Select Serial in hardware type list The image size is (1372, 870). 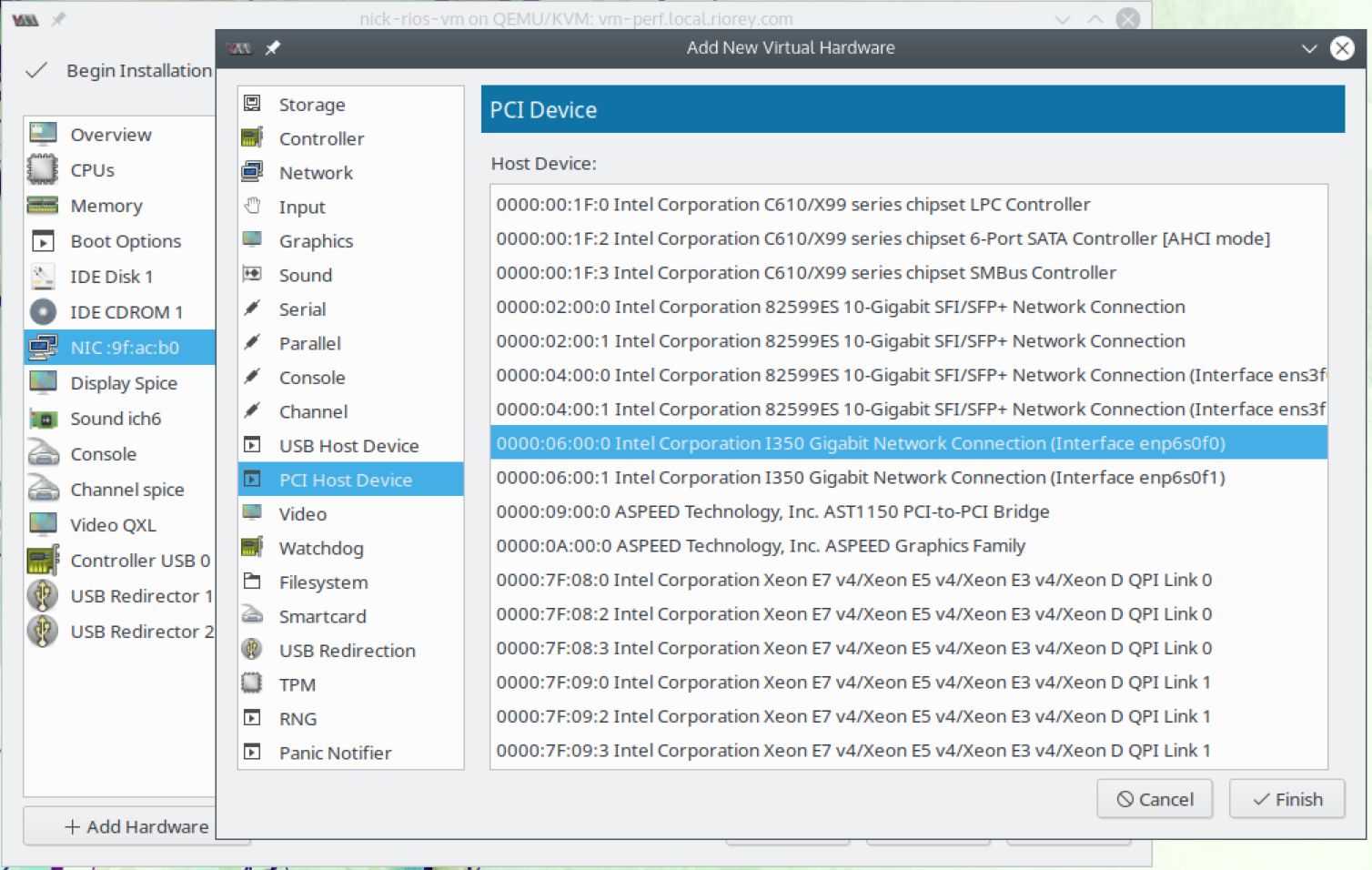[x=351, y=309]
